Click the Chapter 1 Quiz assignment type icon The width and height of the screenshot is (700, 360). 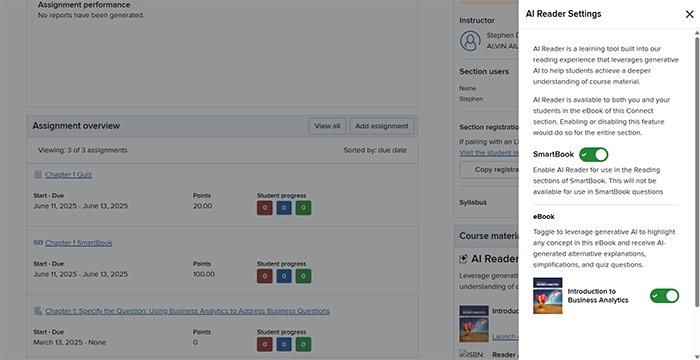pyautogui.click(x=38, y=175)
